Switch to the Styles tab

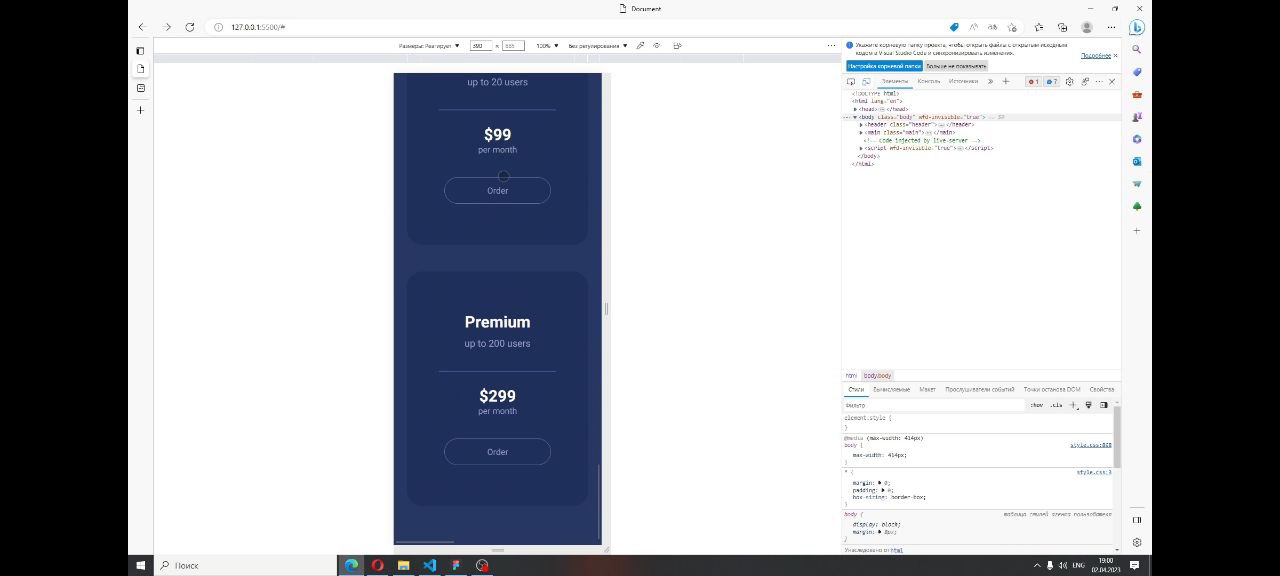pos(856,389)
